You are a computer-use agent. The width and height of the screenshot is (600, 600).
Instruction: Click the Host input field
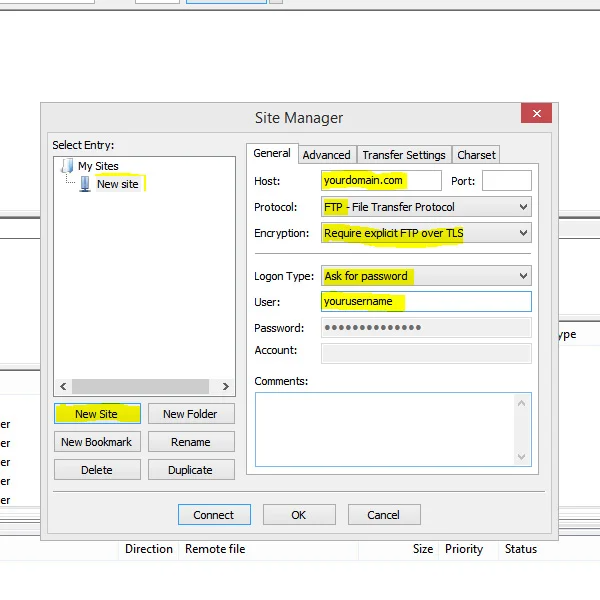(x=381, y=181)
